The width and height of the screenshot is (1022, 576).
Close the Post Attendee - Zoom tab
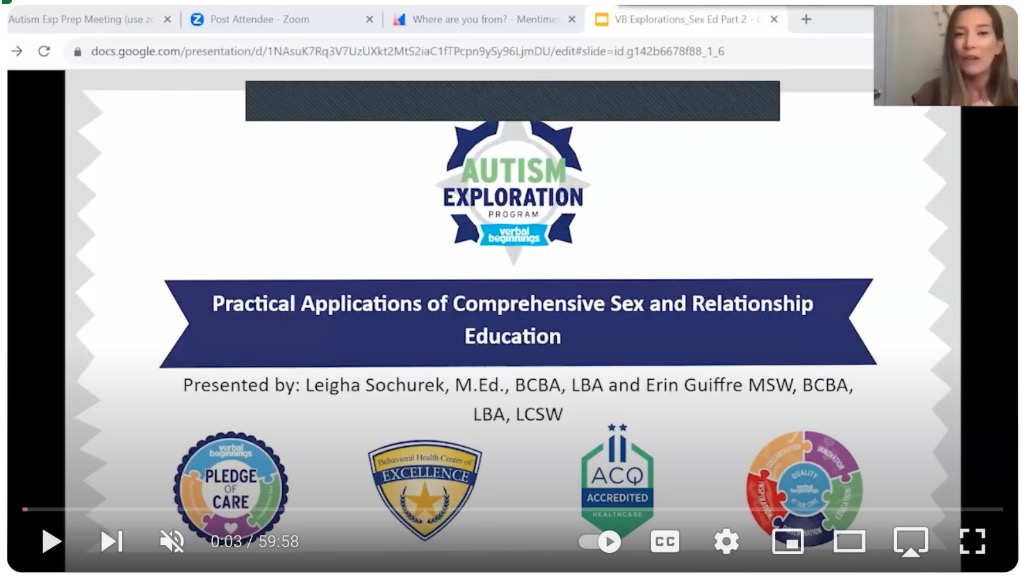coord(370,20)
